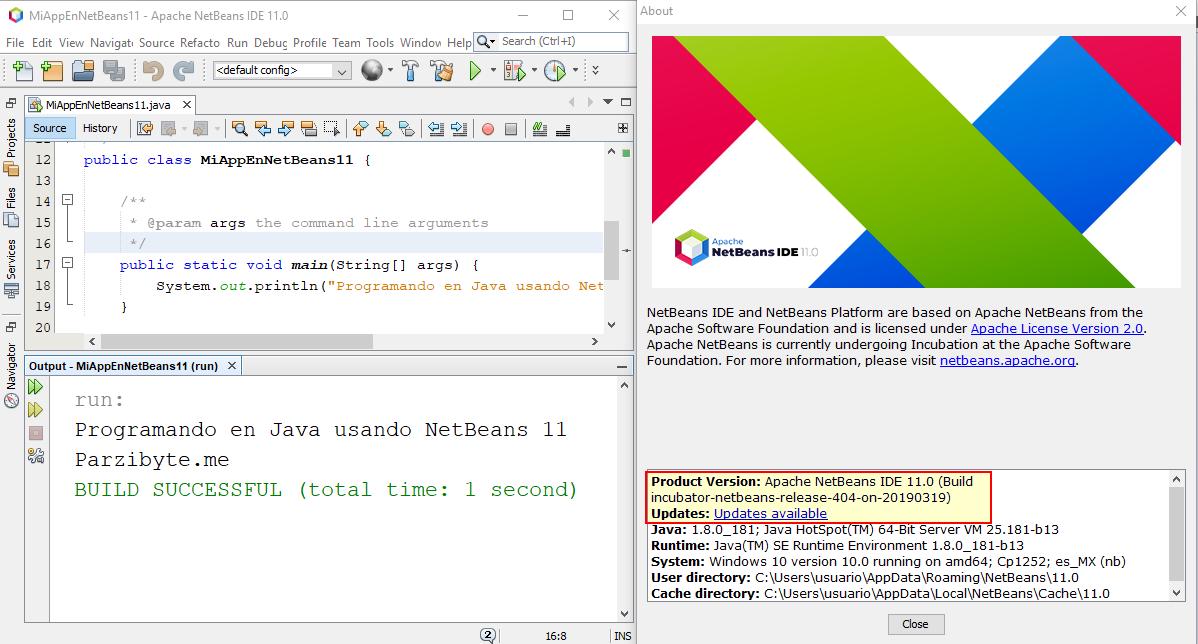Open the document list dropdown arrow

(608, 102)
